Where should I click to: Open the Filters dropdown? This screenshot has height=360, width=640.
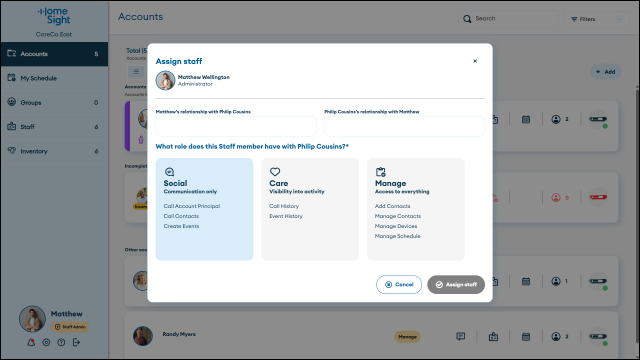pyautogui.click(x=596, y=19)
